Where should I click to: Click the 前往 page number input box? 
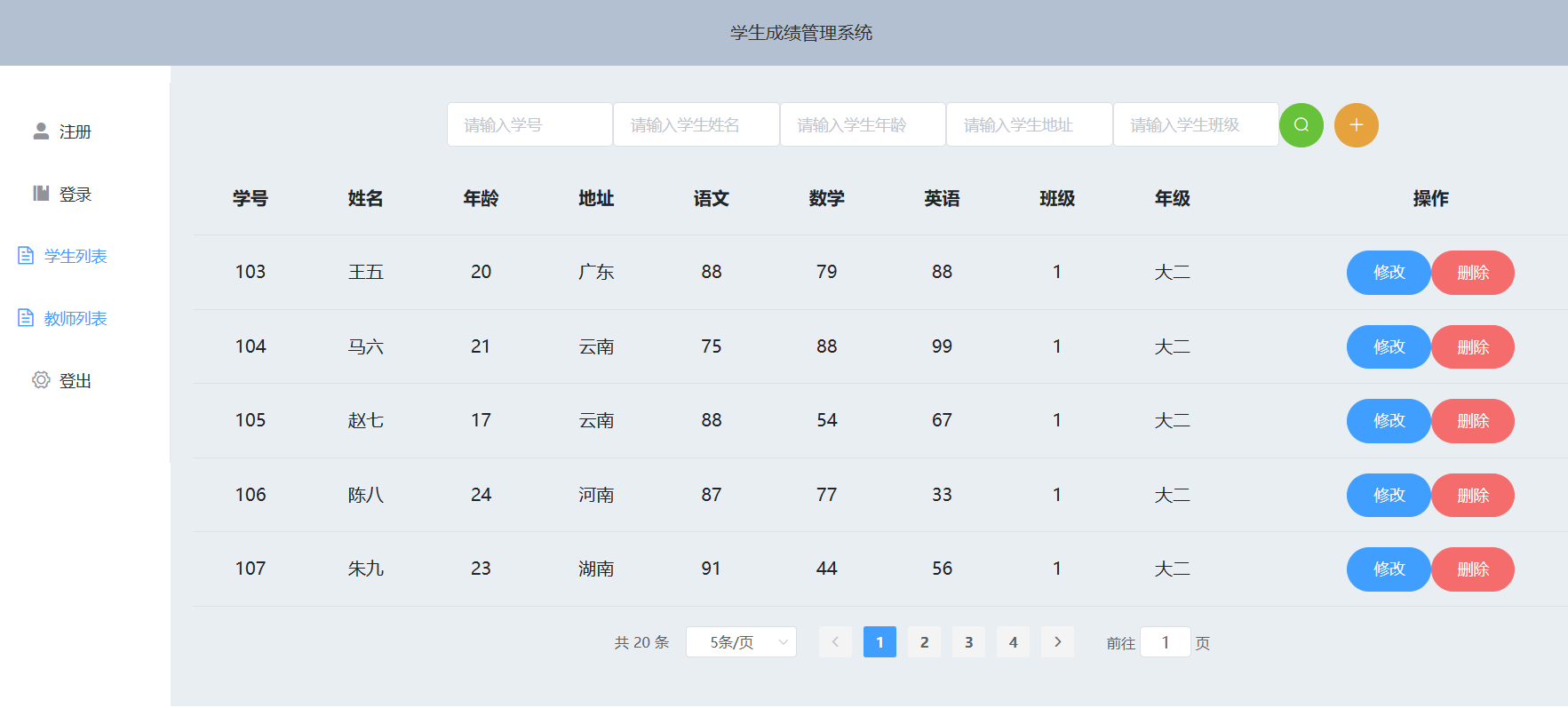click(1165, 642)
